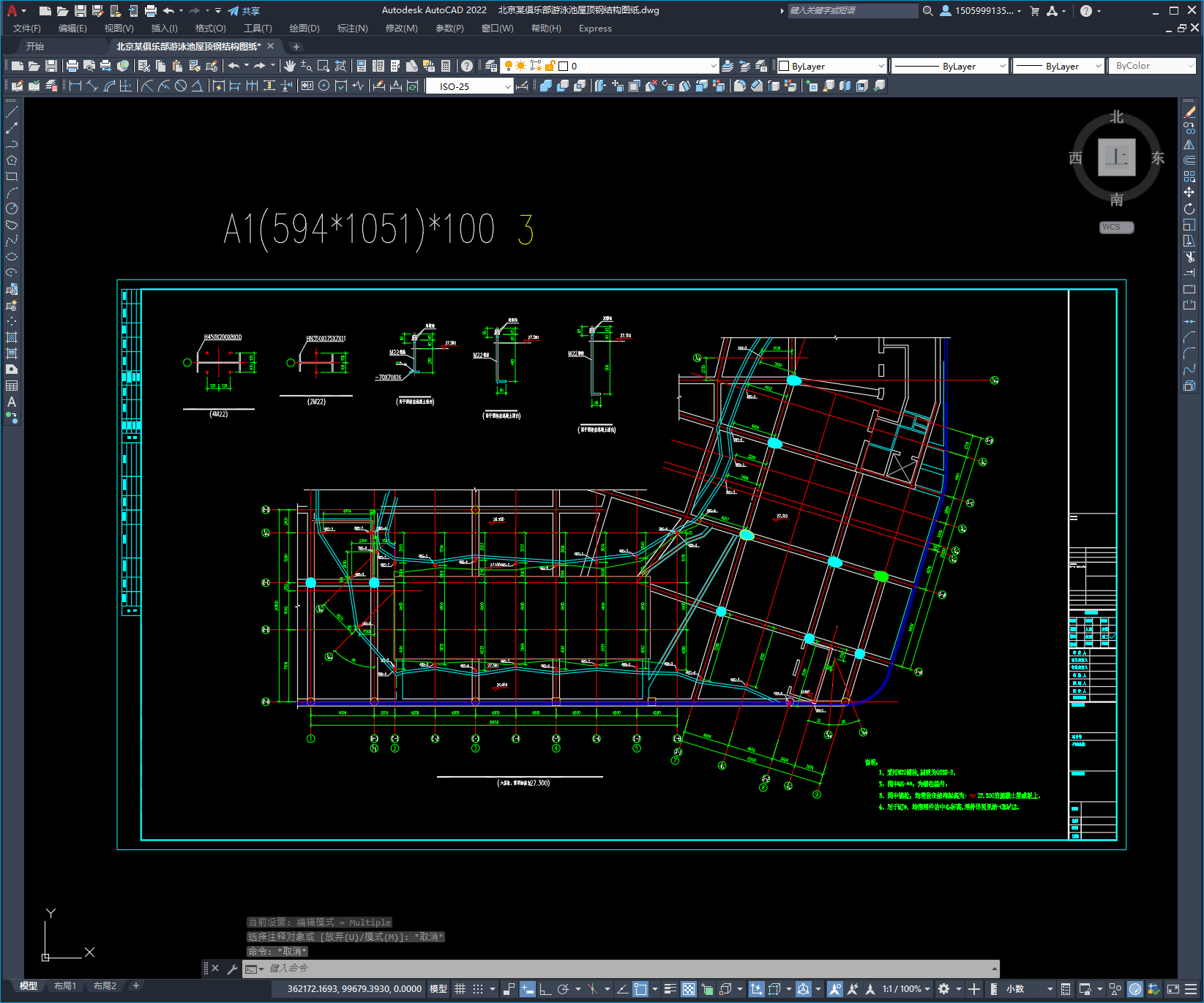The width and height of the screenshot is (1204, 1003).
Task: Select the Move tool in modify toolbar
Action: (x=1189, y=193)
